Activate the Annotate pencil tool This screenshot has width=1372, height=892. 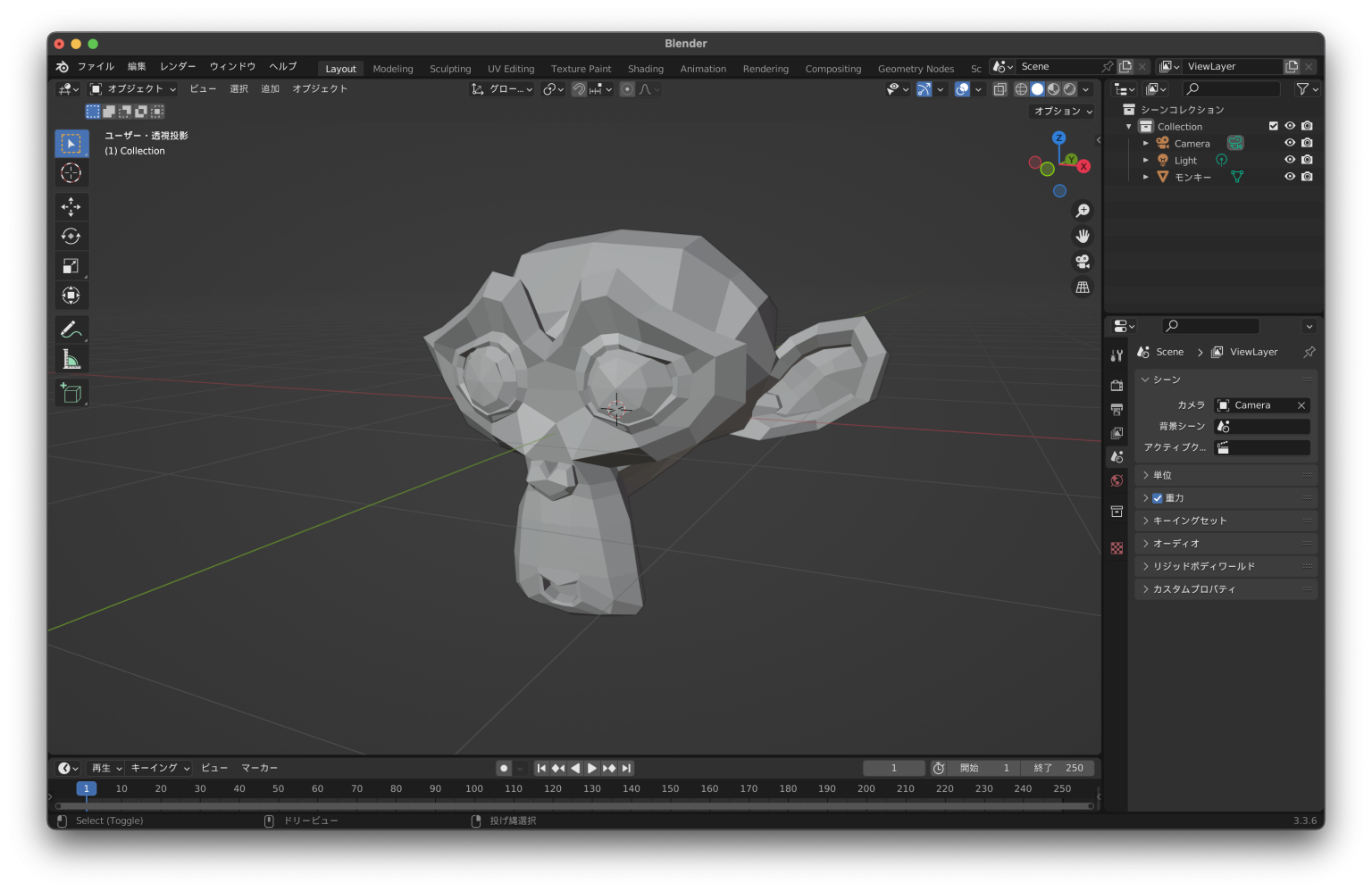click(x=71, y=329)
